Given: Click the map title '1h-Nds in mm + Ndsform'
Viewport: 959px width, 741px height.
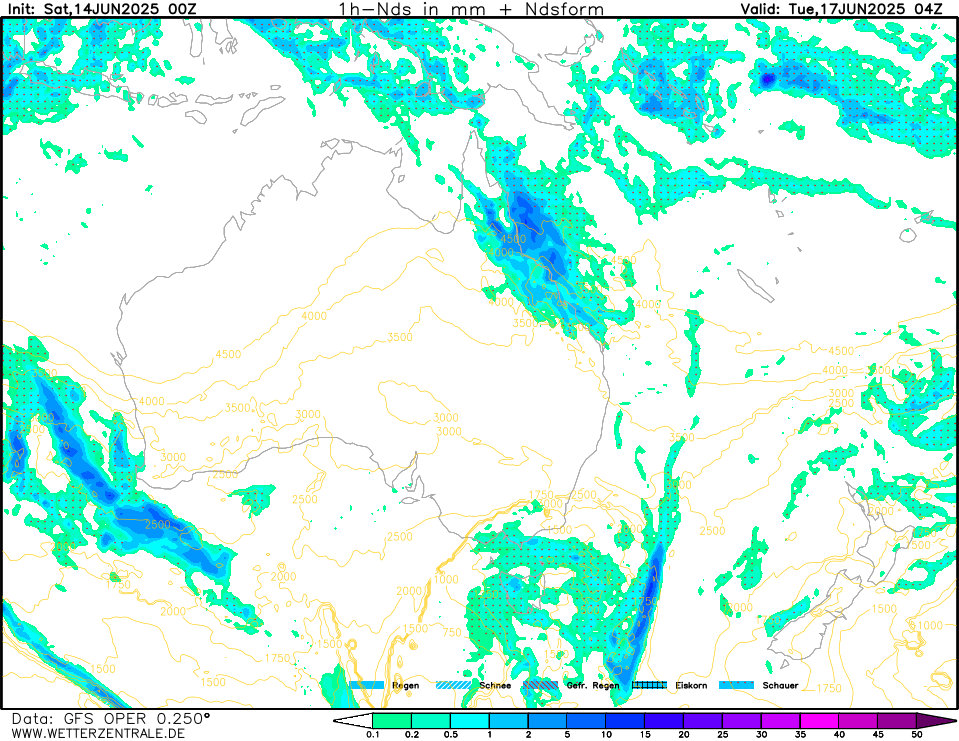Looking at the screenshot, I should [x=471, y=9].
